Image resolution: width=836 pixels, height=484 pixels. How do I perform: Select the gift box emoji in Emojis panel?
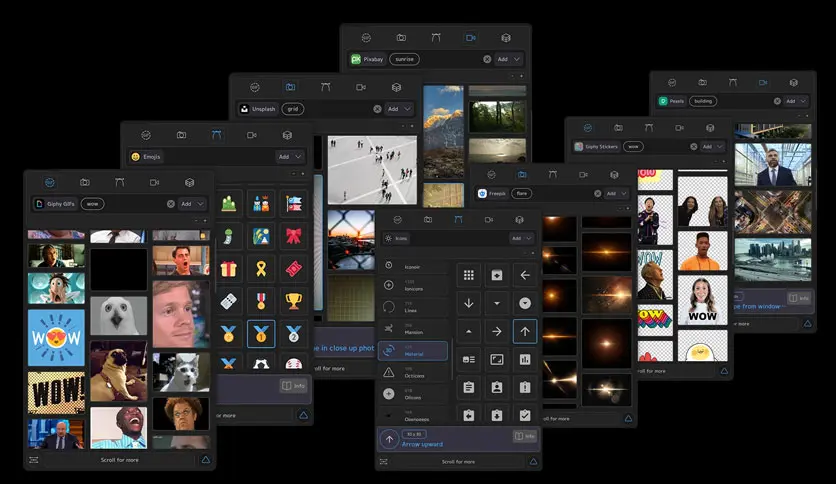229,269
